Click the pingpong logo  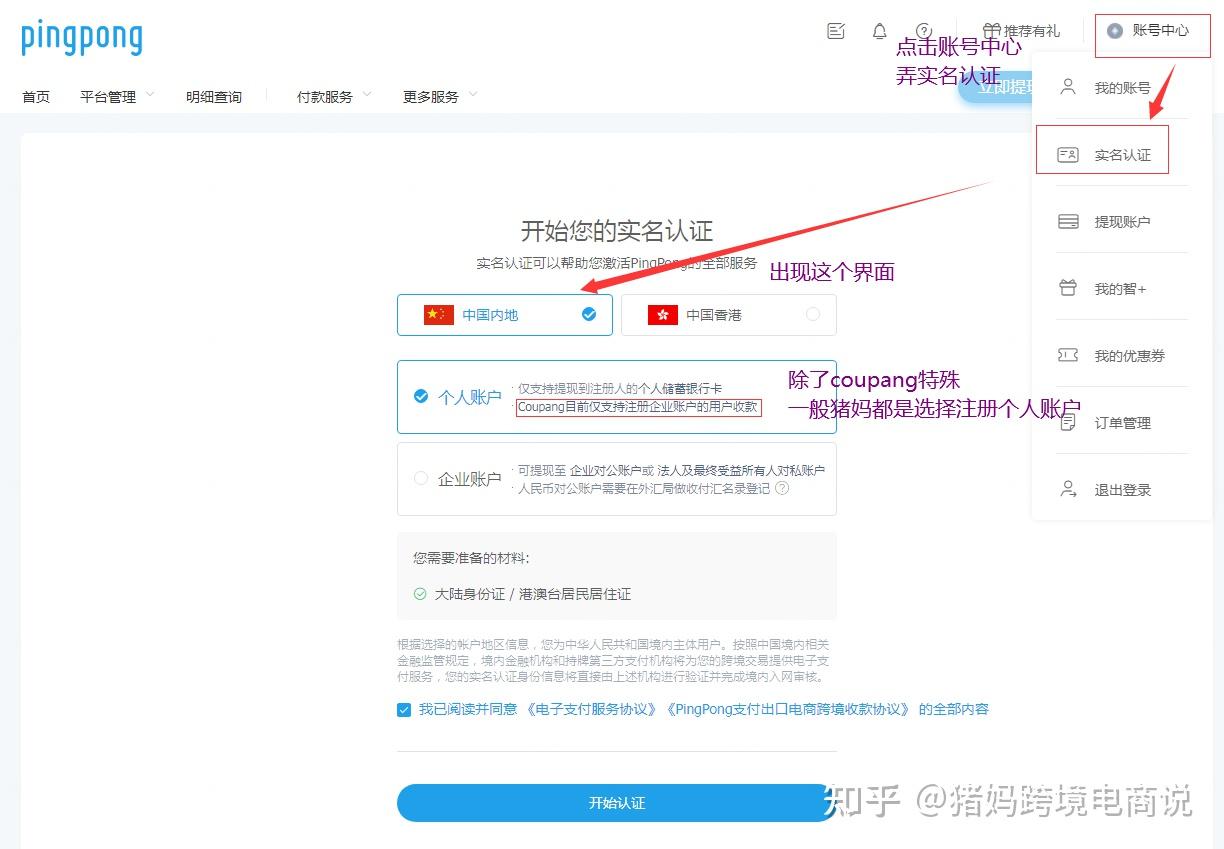tap(82, 38)
